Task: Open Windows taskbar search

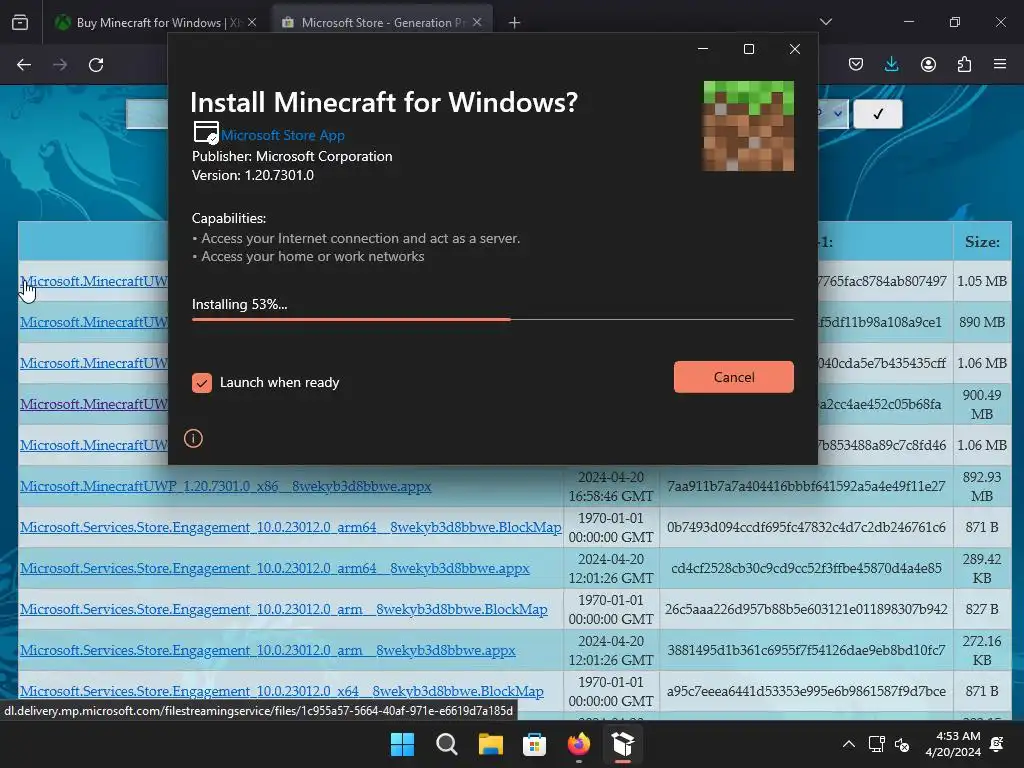Action: 447,744
